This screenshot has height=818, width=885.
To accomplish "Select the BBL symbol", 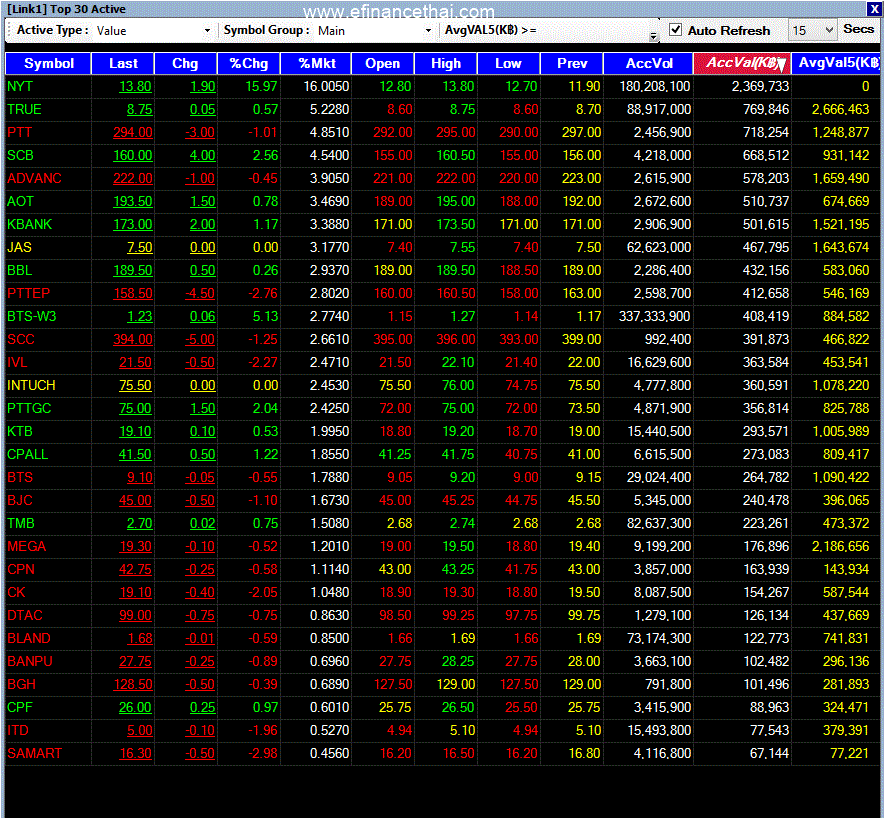I will coord(19,270).
